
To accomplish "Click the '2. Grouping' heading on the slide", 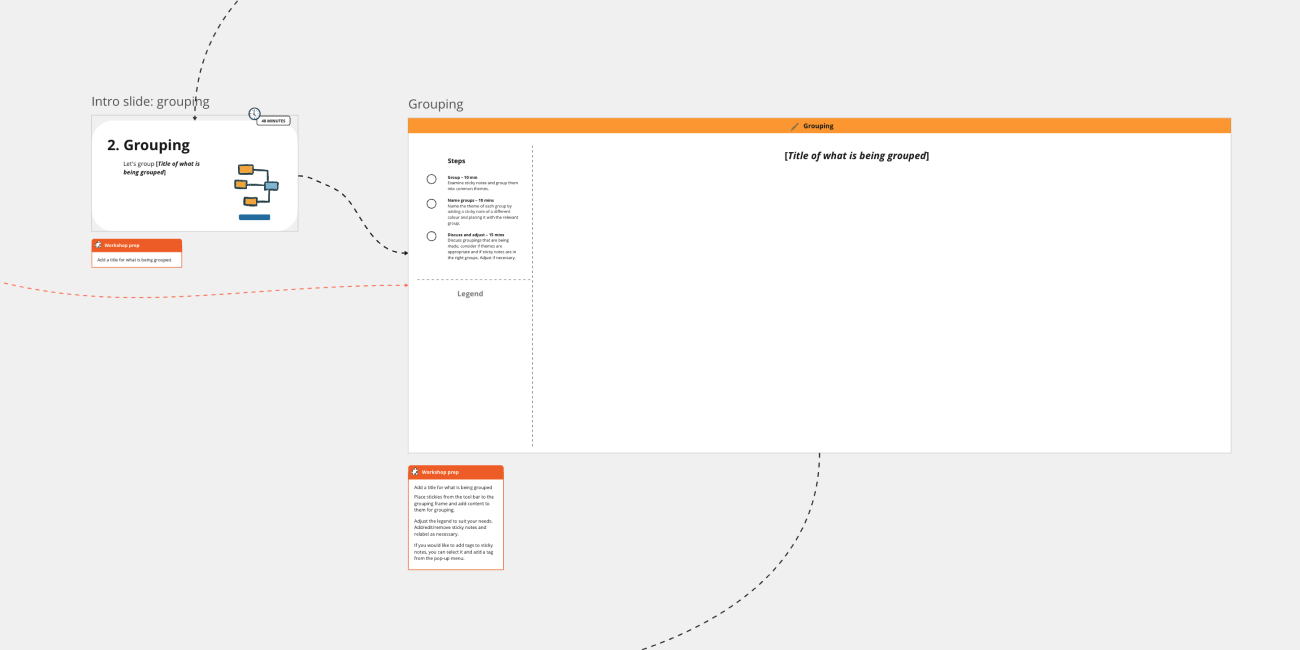I will (x=148, y=145).
